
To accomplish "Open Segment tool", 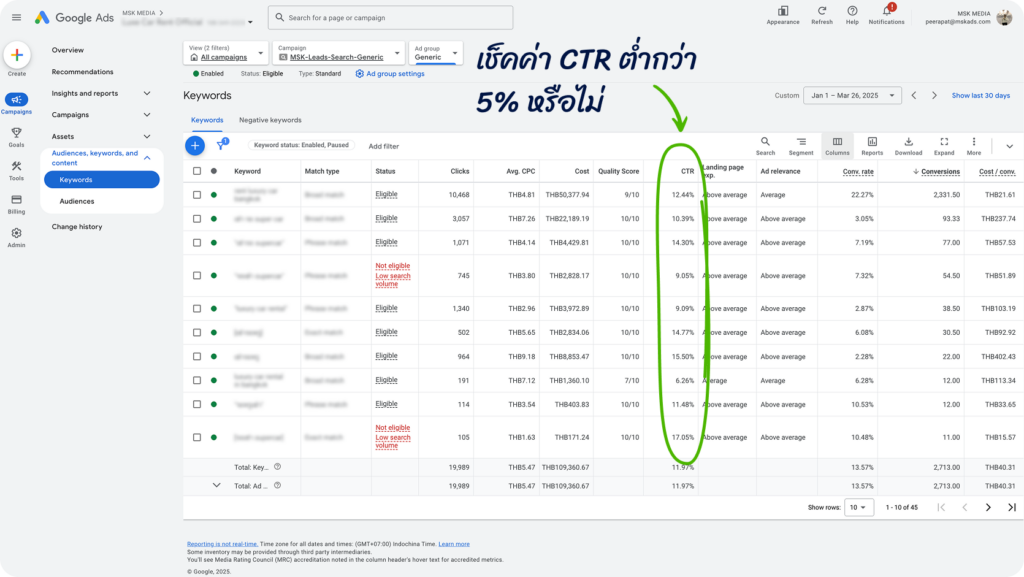I will (801, 146).
